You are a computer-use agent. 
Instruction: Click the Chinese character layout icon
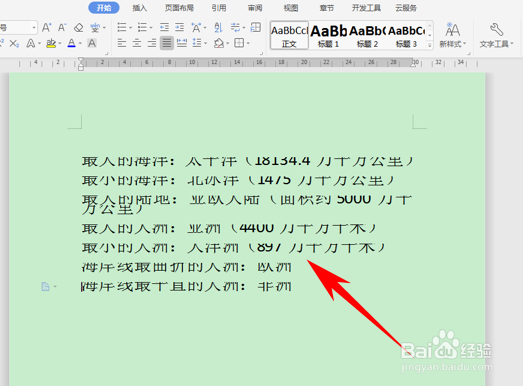point(196,27)
